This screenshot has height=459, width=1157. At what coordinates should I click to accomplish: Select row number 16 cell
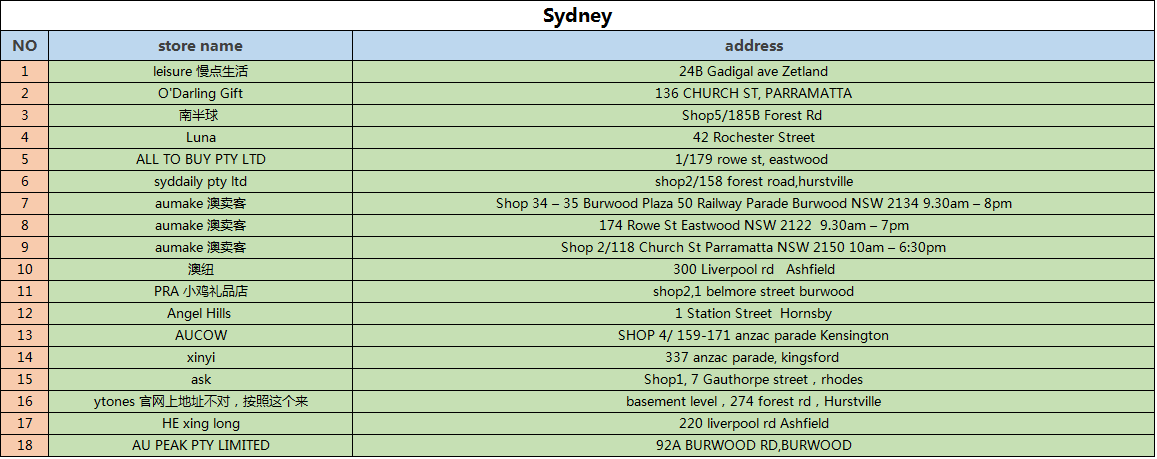(x=24, y=401)
